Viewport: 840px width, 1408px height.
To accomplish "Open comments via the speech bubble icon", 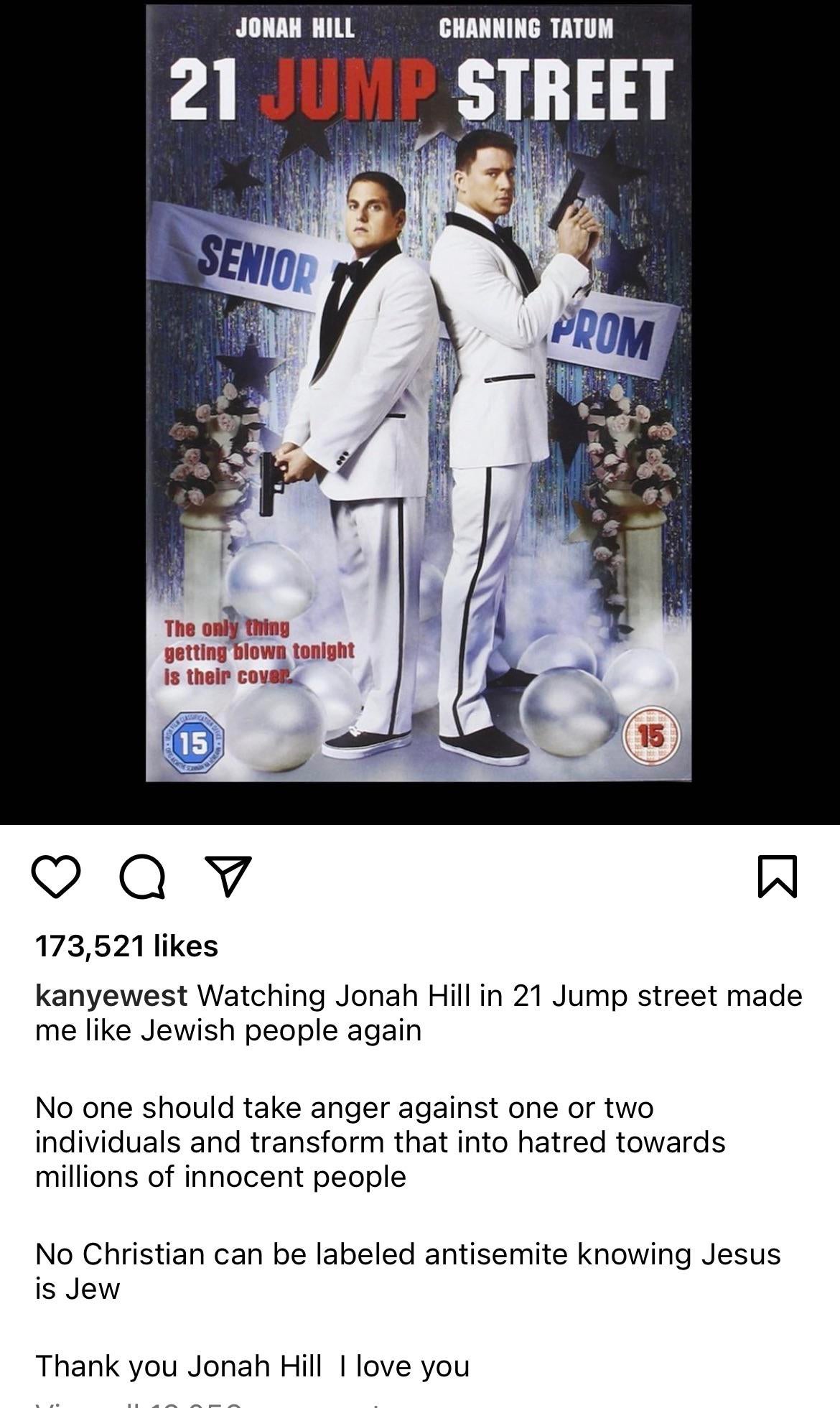I will (143, 877).
